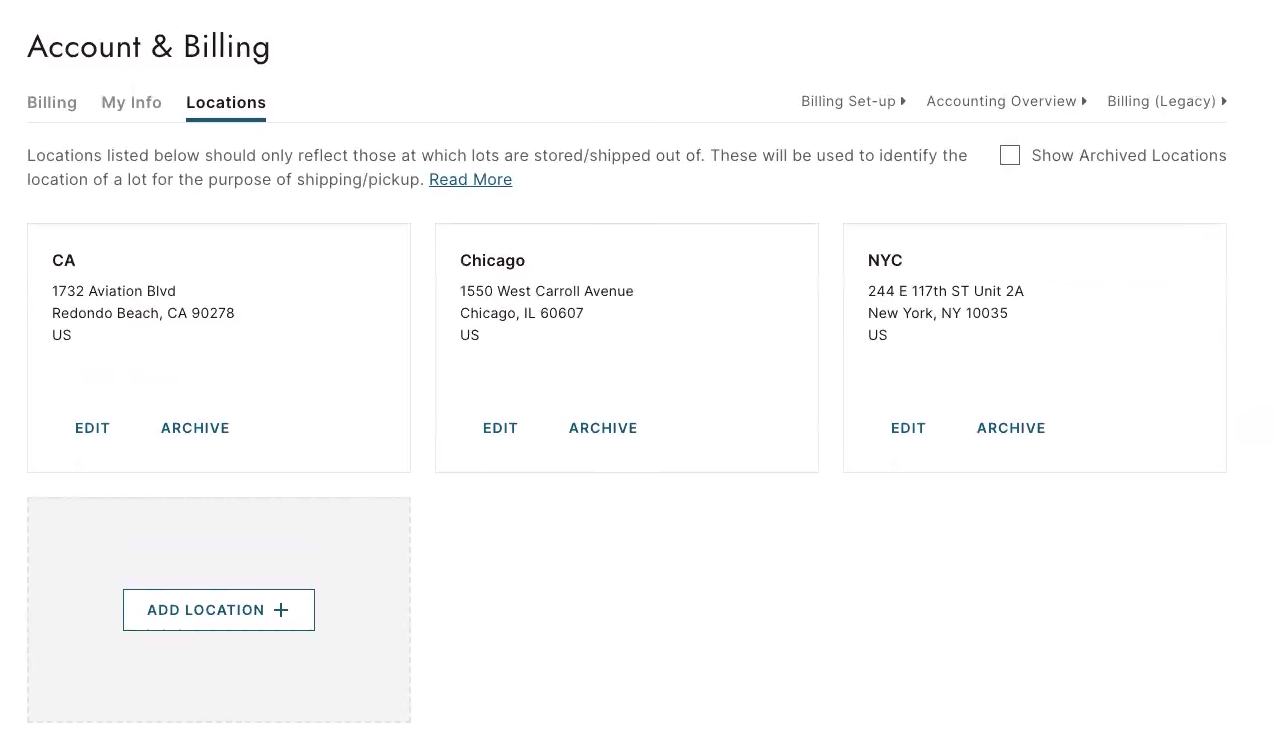Click the Account & Billing page heading
Image resolution: width=1275 pixels, height=742 pixels.
pos(149,47)
